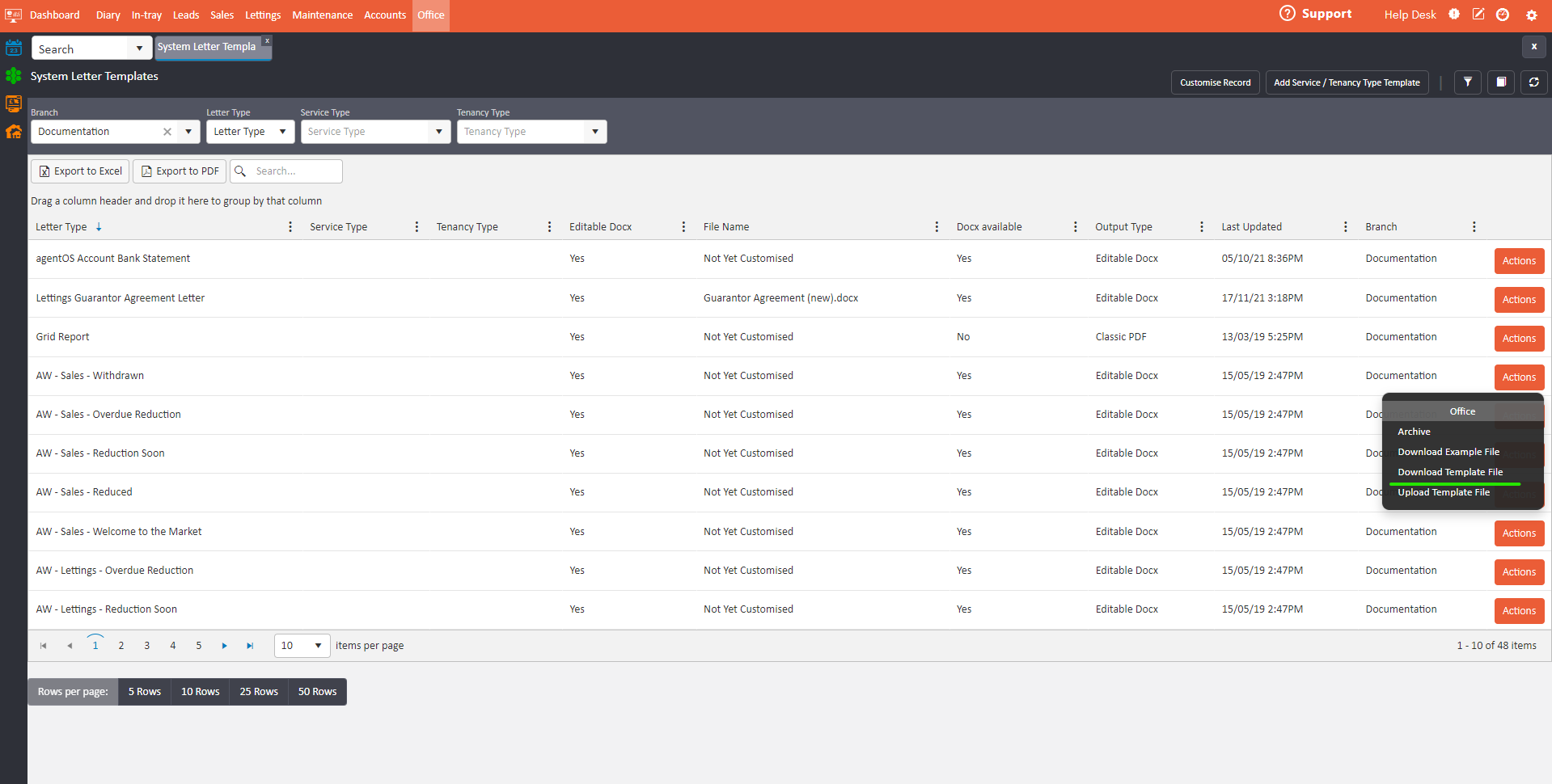Open the settings gear icon
Image resolution: width=1552 pixels, height=784 pixels.
point(1531,15)
